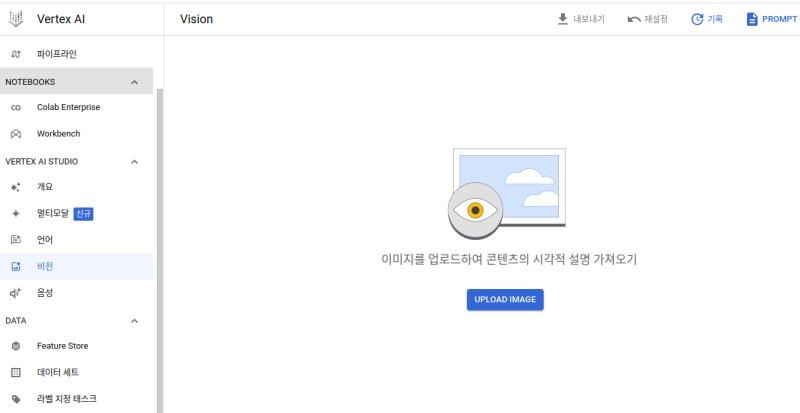800x413 pixels.
Task: Open Workbench in the sidebar
Action: click(x=77, y=134)
